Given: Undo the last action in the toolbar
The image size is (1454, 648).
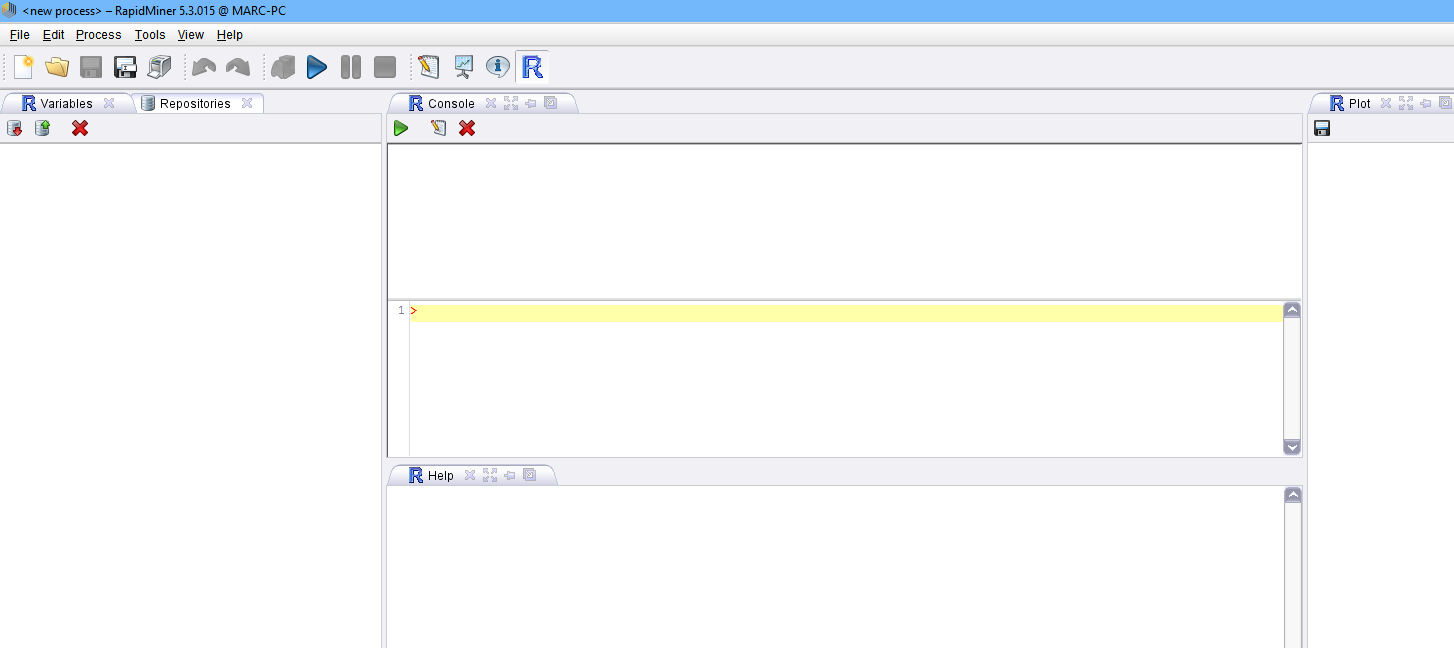Looking at the screenshot, I should click(x=204, y=67).
